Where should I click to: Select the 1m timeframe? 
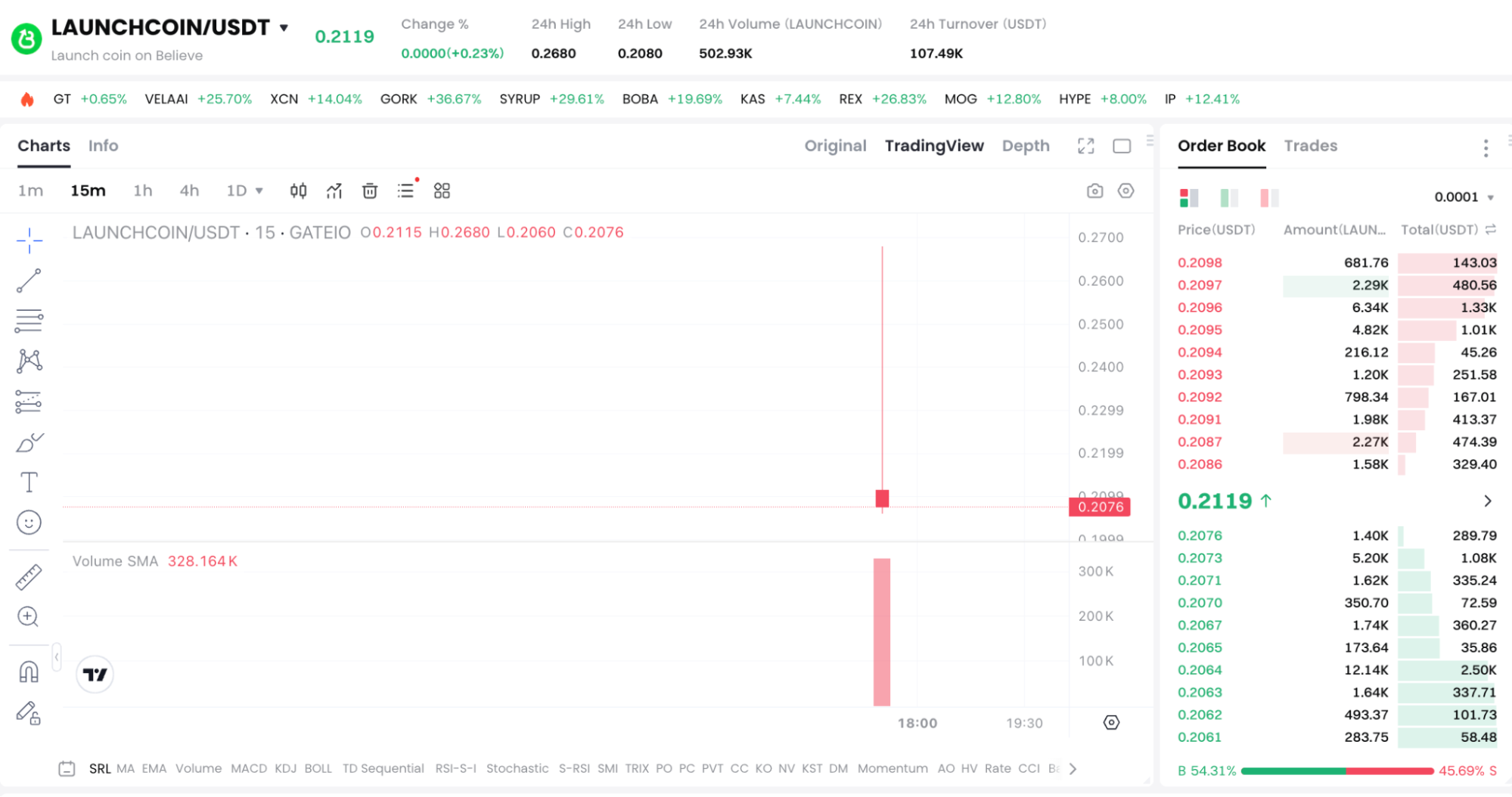(31, 191)
